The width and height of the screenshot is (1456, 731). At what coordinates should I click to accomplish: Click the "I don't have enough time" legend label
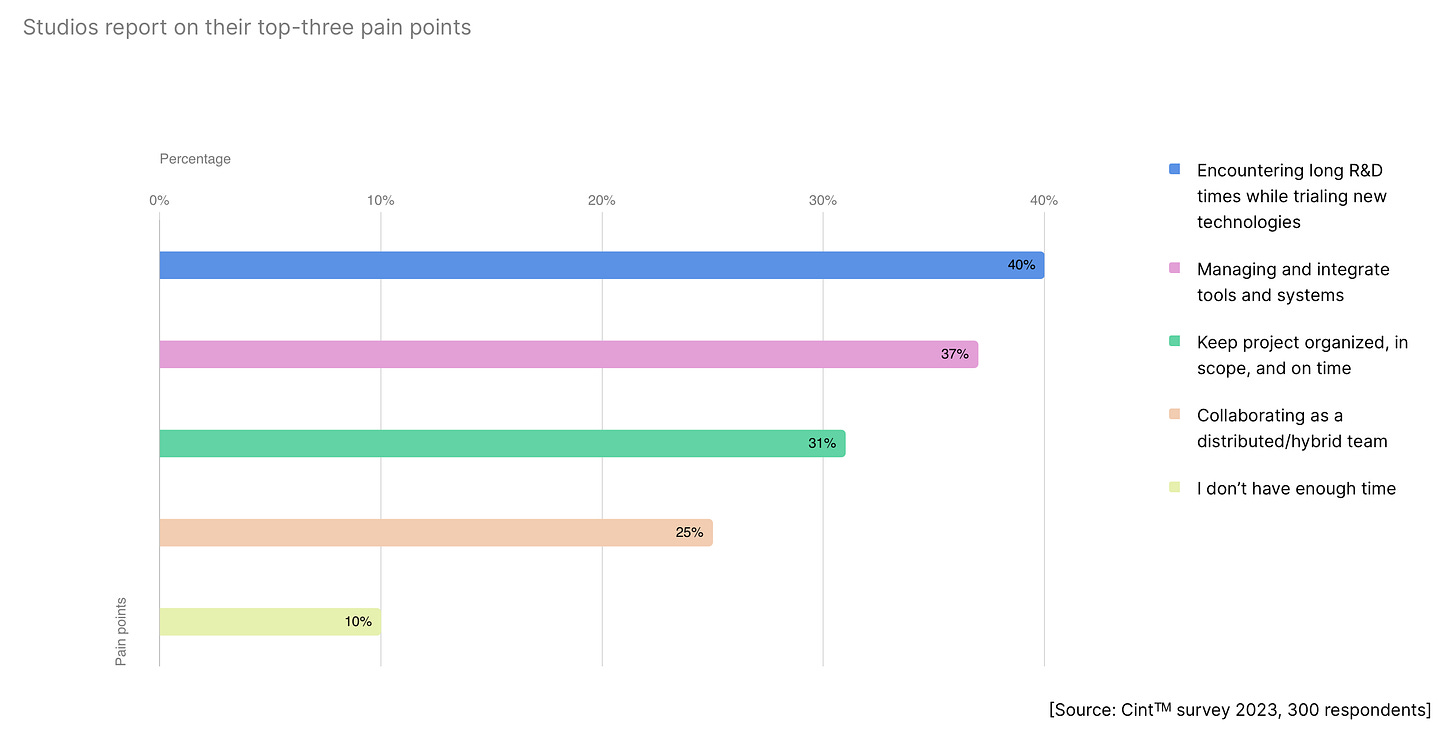pos(1296,488)
